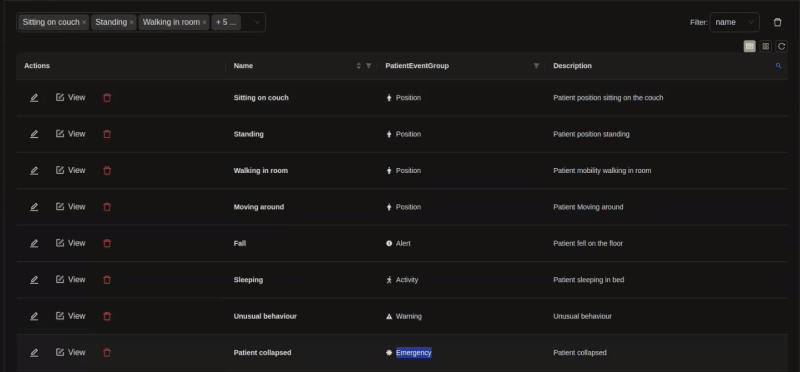Viewport: 800px width, 372px height.
Task: Expand the tag selector dropdown arrow
Action: (257, 22)
